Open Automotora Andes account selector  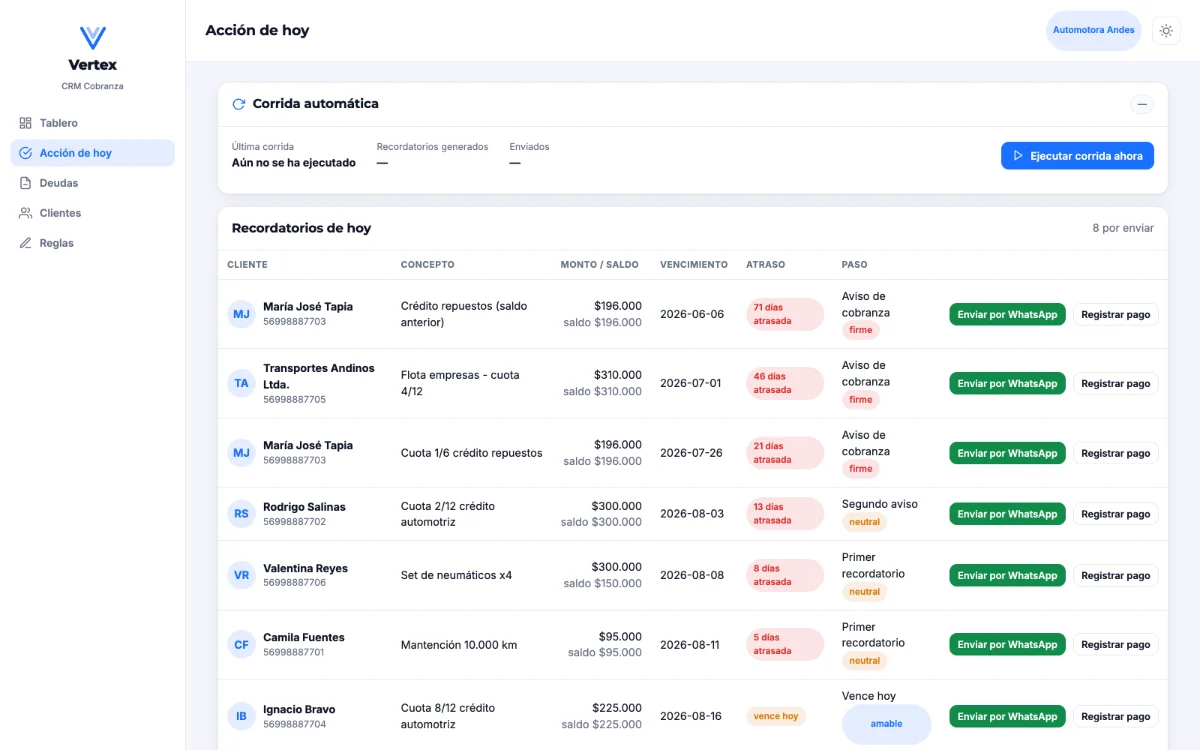coord(1094,30)
